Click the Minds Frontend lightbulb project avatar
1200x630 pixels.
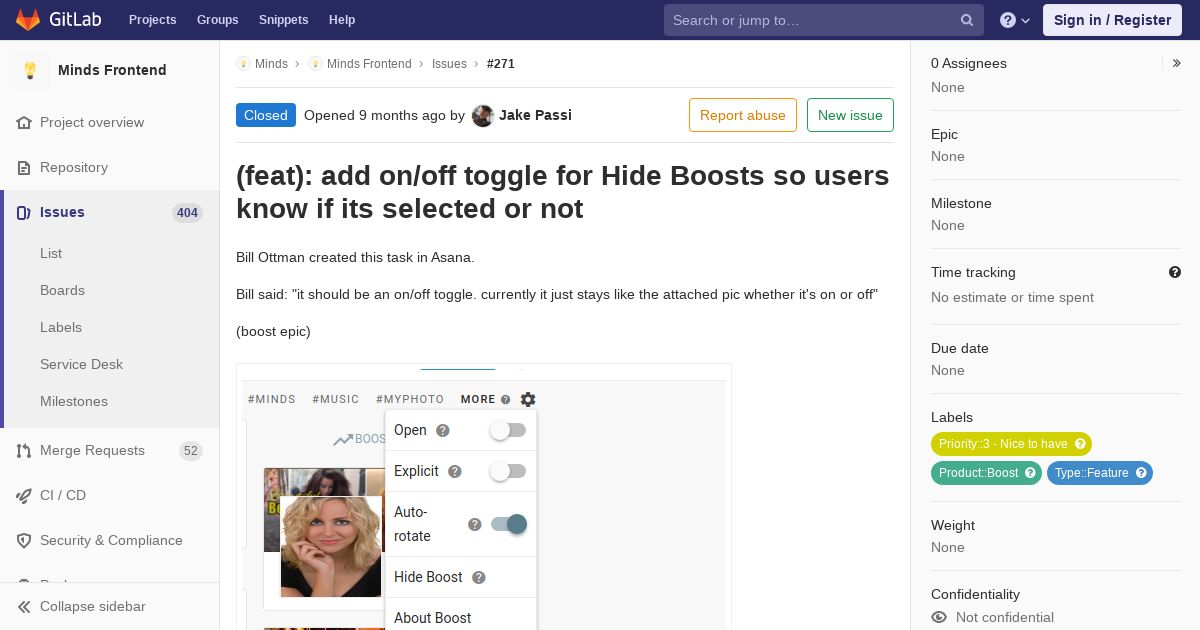pyautogui.click(x=30, y=70)
